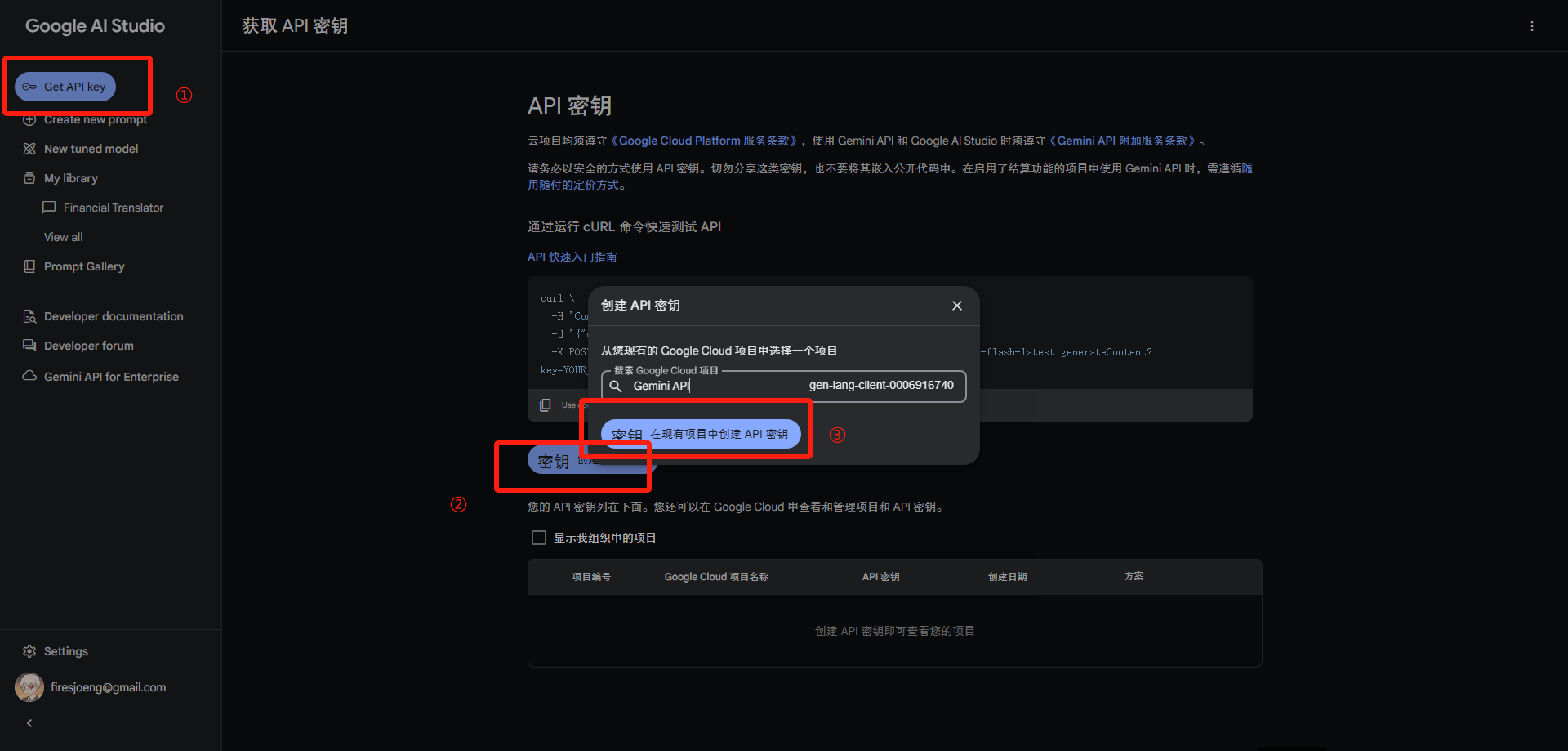Click the API 密钥 column header
This screenshot has width=1568, height=751.
(x=880, y=577)
